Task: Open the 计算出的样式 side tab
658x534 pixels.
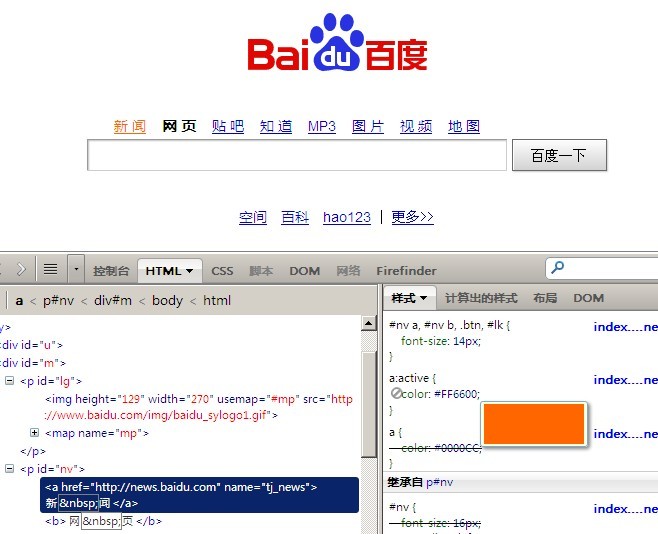Action: pos(481,298)
